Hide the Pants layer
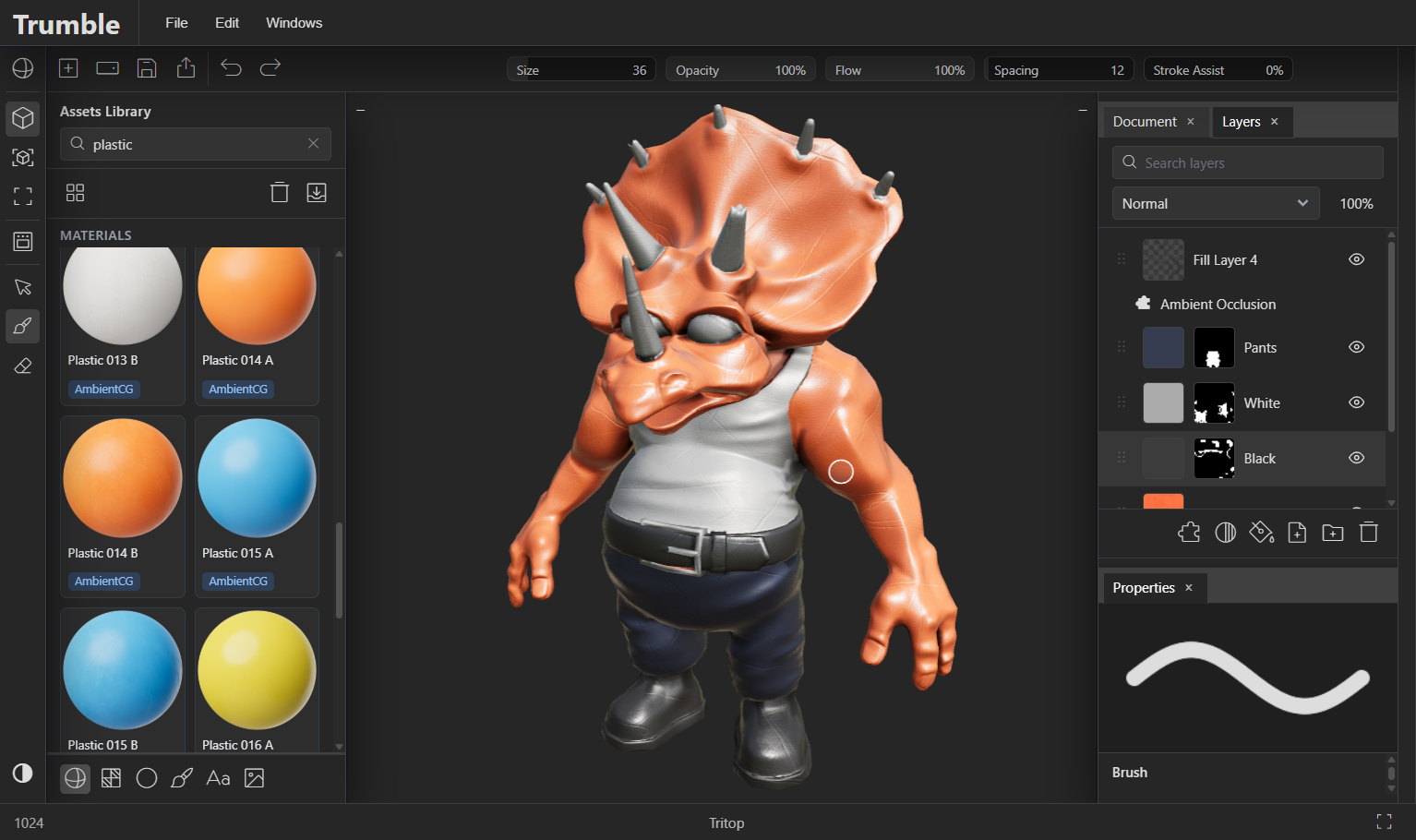Image resolution: width=1416 pixels, height=840 pixels. point(1356,347)
